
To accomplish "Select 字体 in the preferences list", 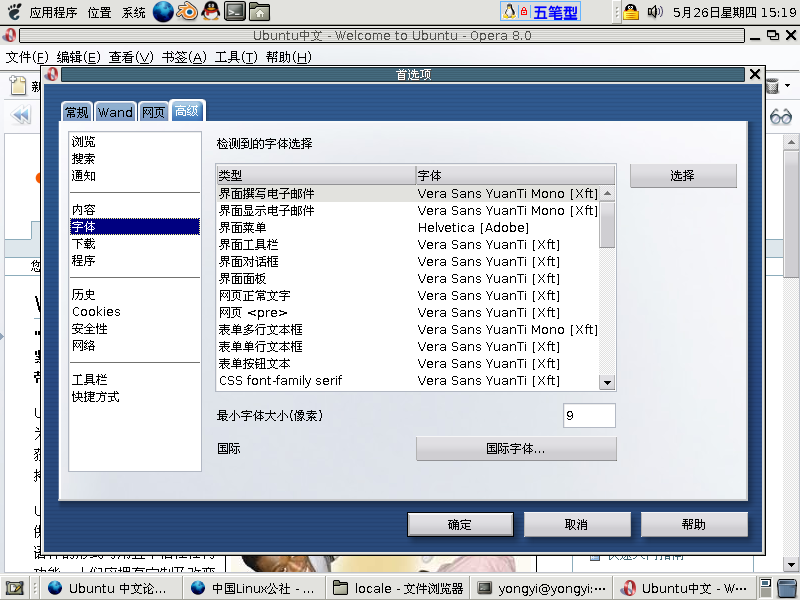I will (x=135, y=227).
